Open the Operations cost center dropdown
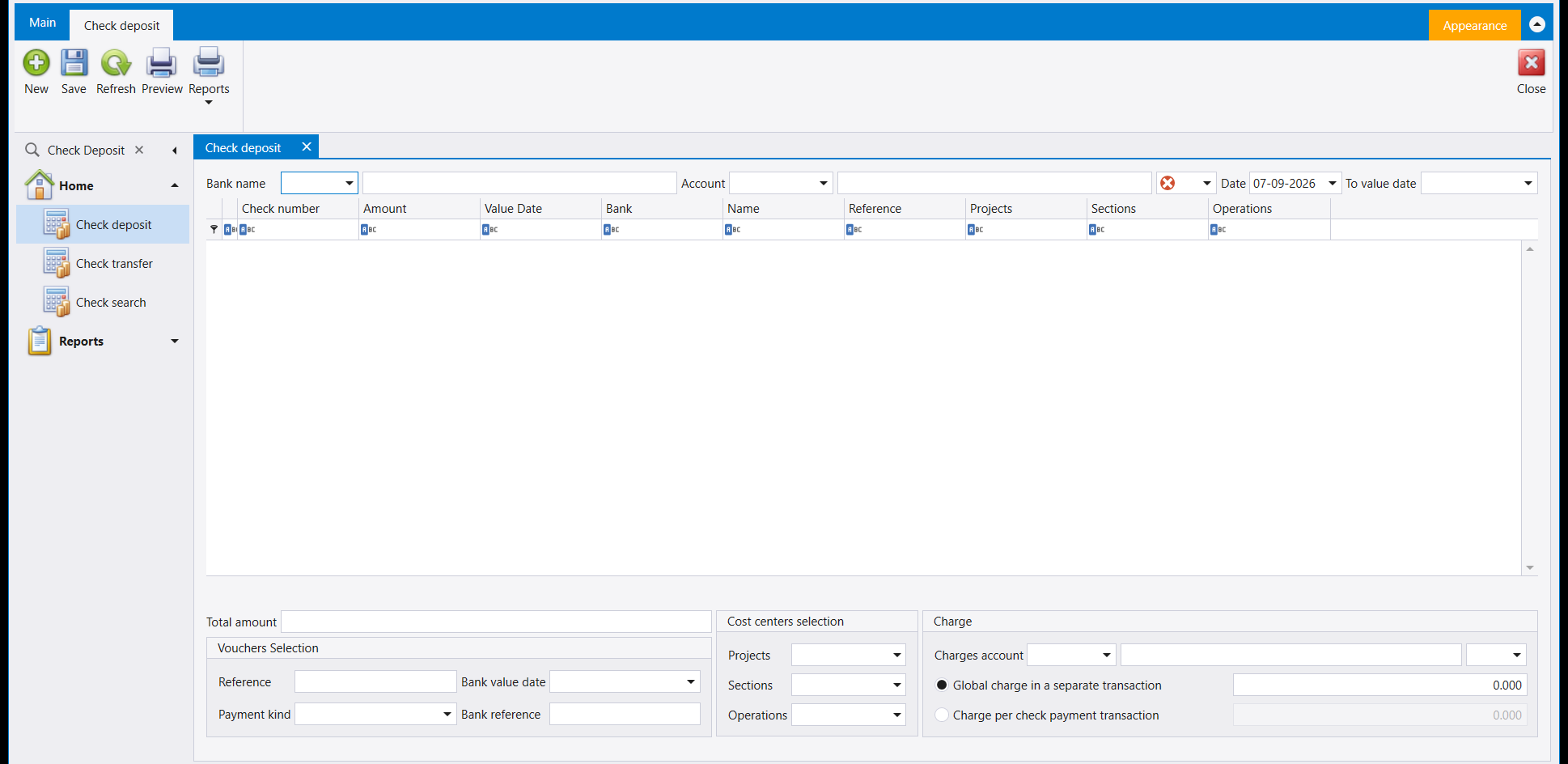 897,715
